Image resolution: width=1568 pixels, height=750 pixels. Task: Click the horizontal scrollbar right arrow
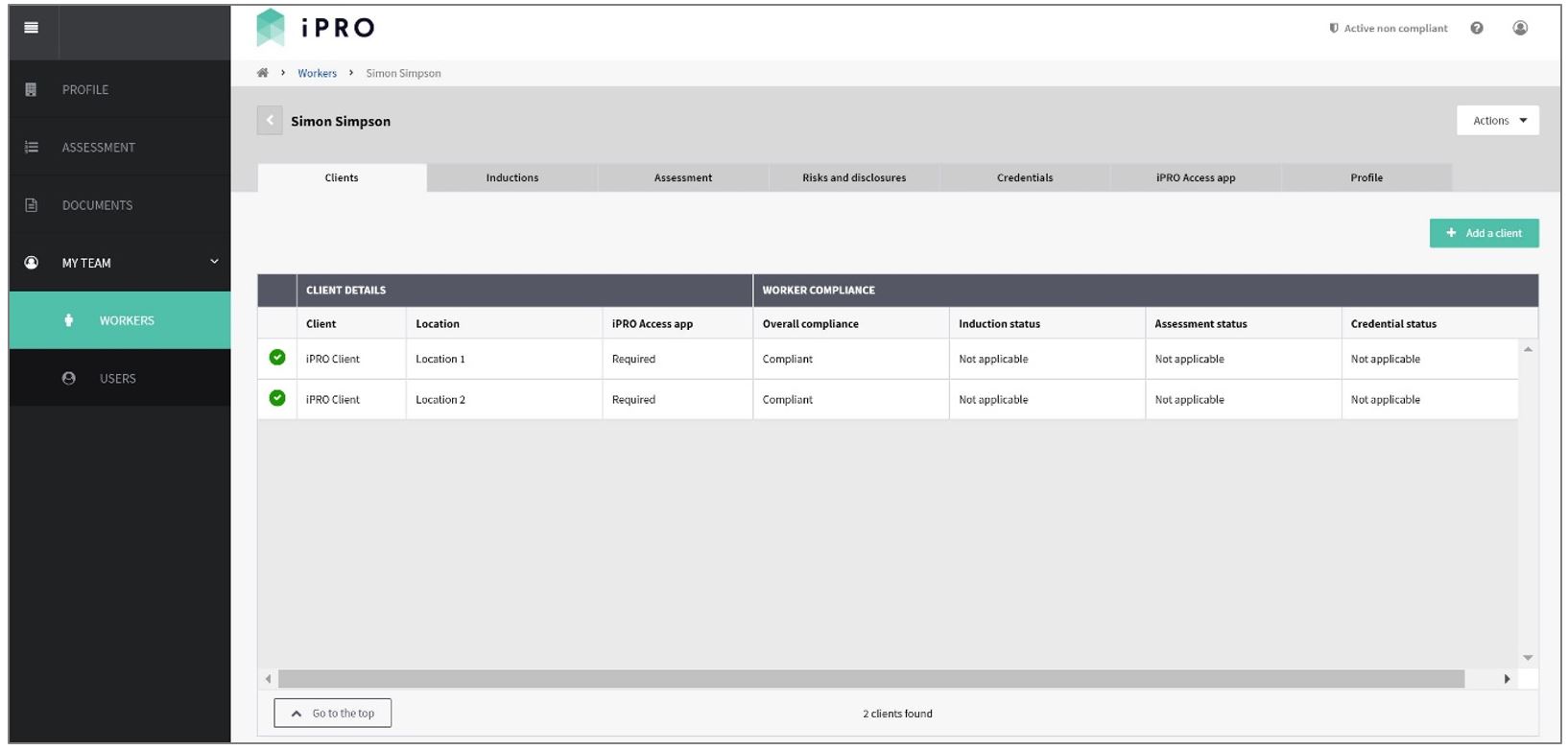click(1507, 679)
